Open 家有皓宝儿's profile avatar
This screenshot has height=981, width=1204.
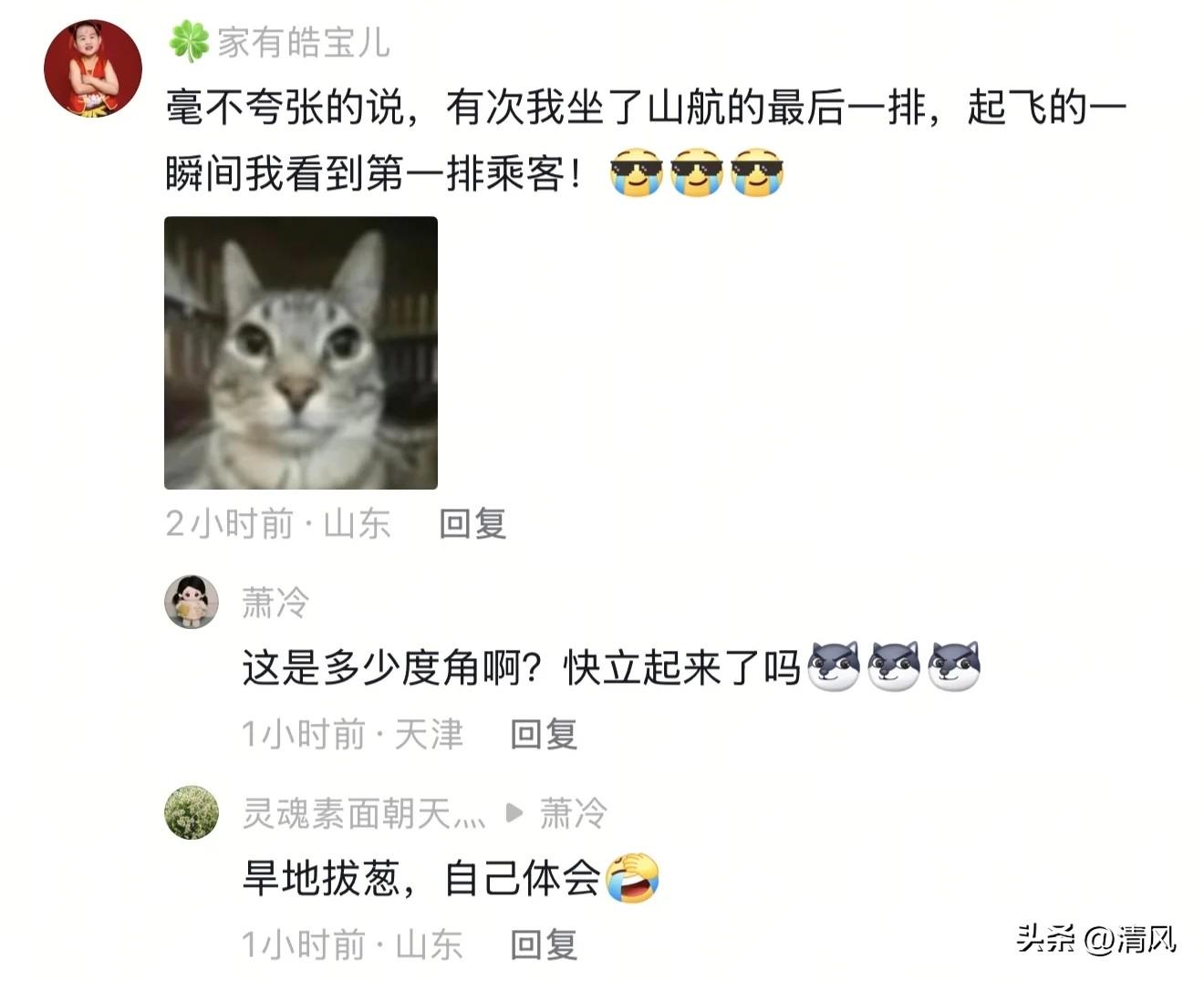coord(93,68)
